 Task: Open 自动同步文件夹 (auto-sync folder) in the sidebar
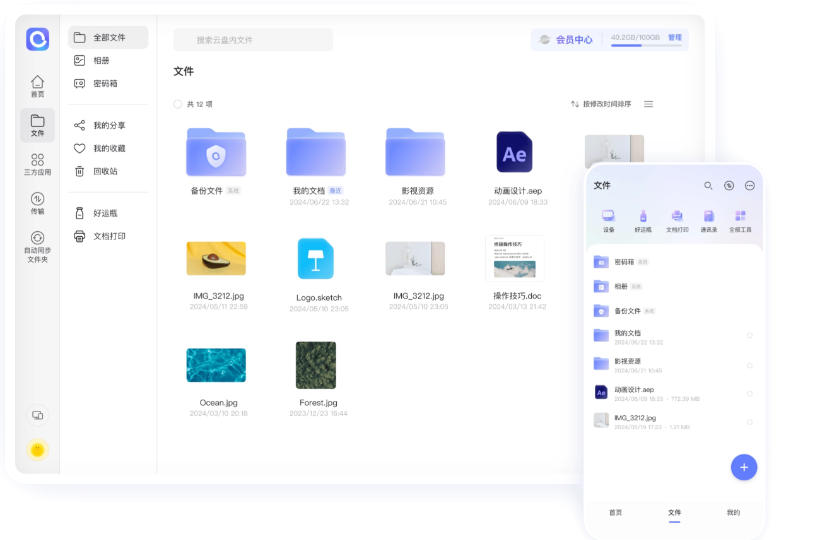[x=37, y=246]
